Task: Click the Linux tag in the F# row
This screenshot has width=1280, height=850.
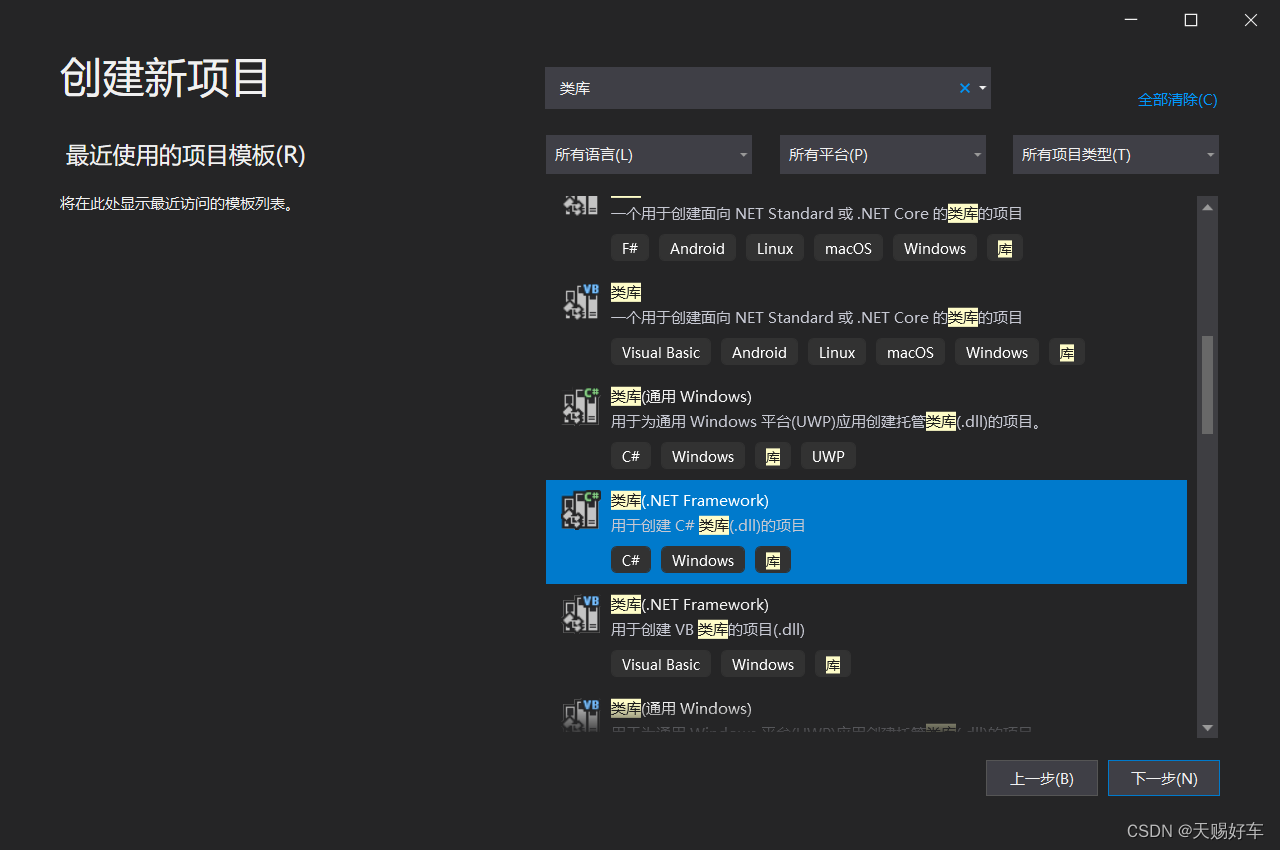Action: pyautogui.click(x=775, y=248)
